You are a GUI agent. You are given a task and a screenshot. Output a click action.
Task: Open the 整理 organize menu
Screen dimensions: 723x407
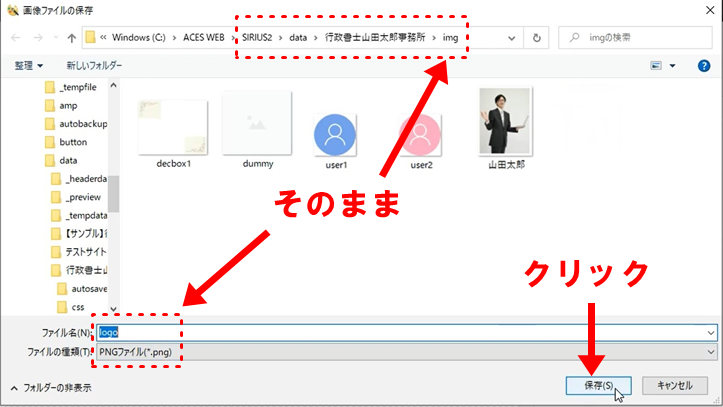point(29,66)
